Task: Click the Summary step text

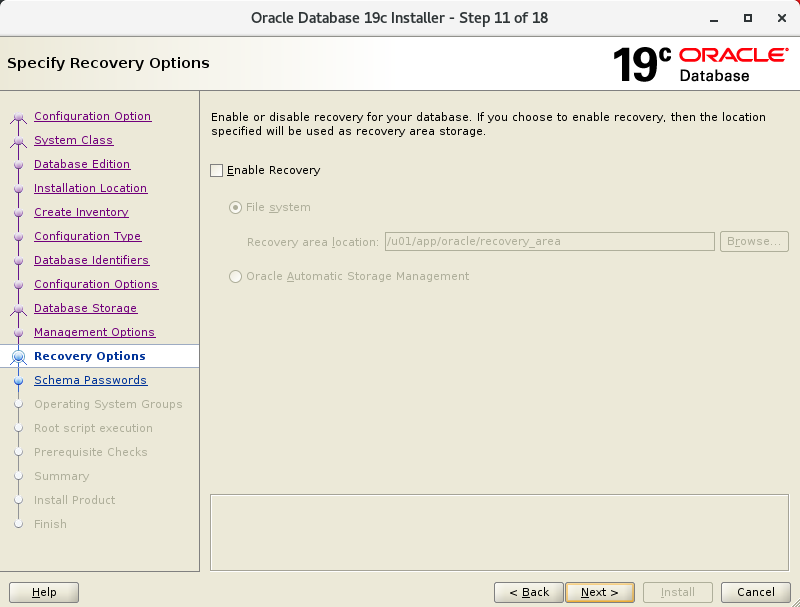Action: coord(62,476)
